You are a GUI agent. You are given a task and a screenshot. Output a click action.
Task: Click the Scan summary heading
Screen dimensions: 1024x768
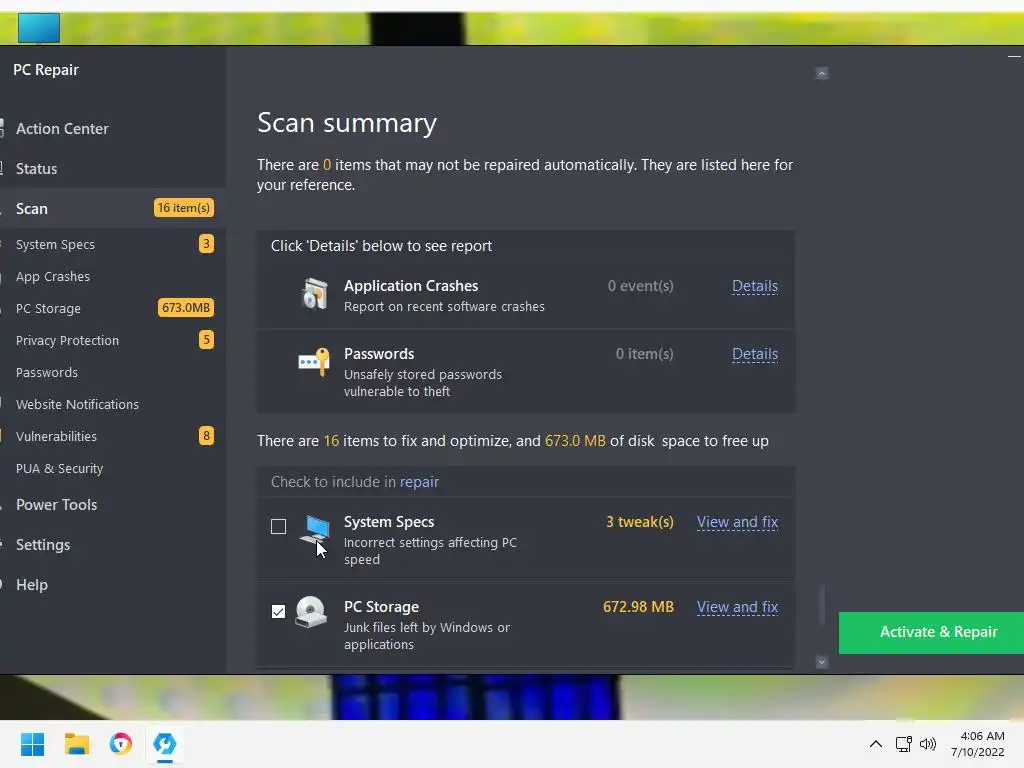(347, 123)
